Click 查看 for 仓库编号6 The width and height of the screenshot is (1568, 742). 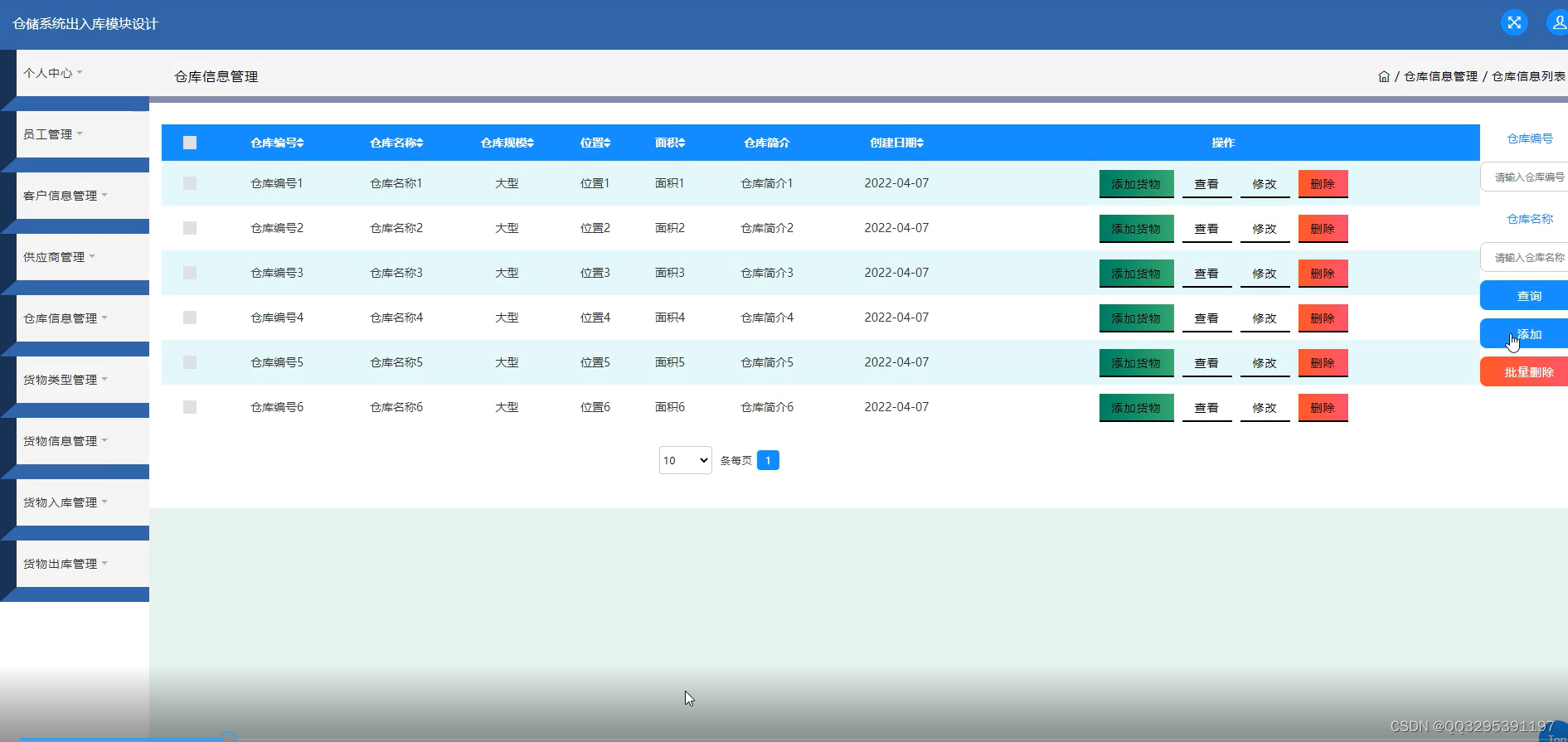(1206, 408)
